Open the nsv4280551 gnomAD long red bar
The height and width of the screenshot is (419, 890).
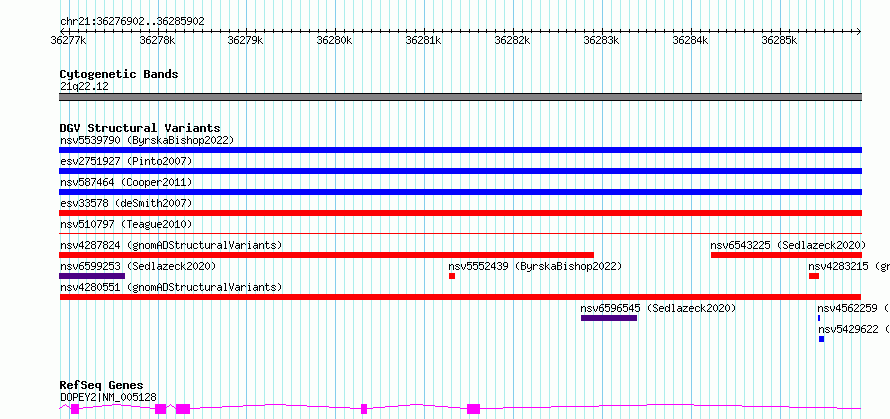coord(460,297)
